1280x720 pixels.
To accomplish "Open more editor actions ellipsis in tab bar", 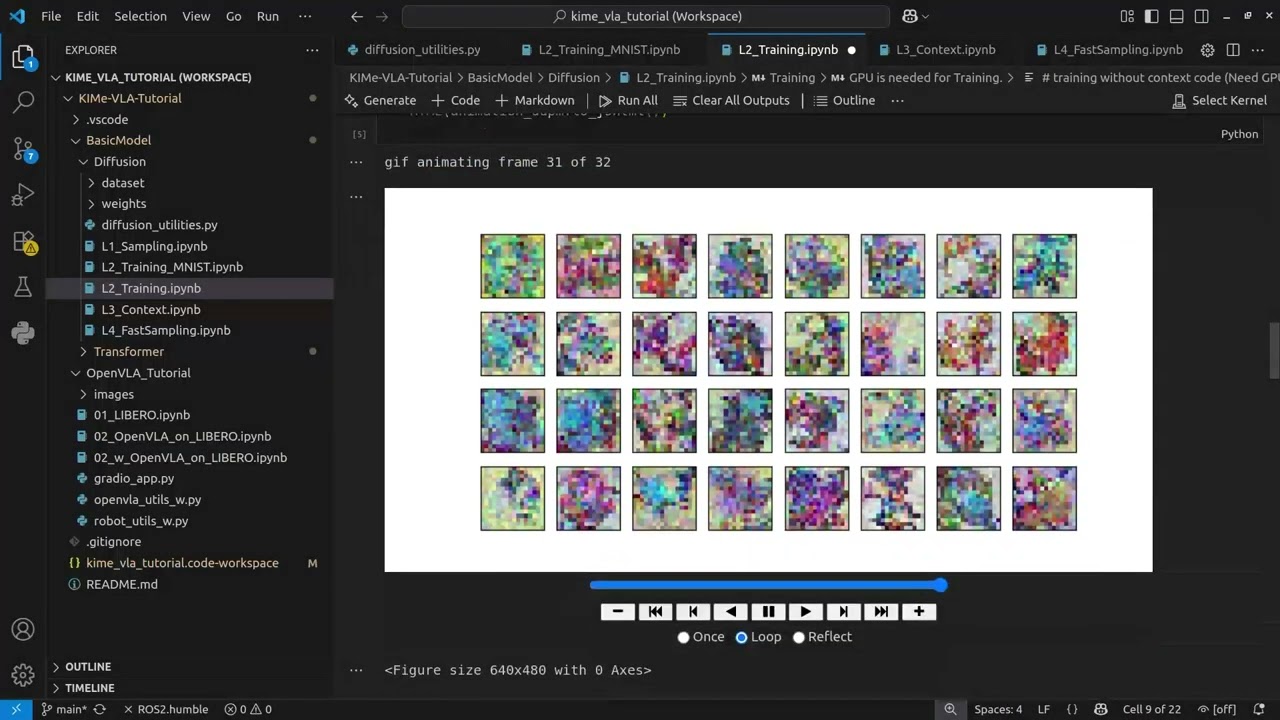I will click(x=1258, y=50).
